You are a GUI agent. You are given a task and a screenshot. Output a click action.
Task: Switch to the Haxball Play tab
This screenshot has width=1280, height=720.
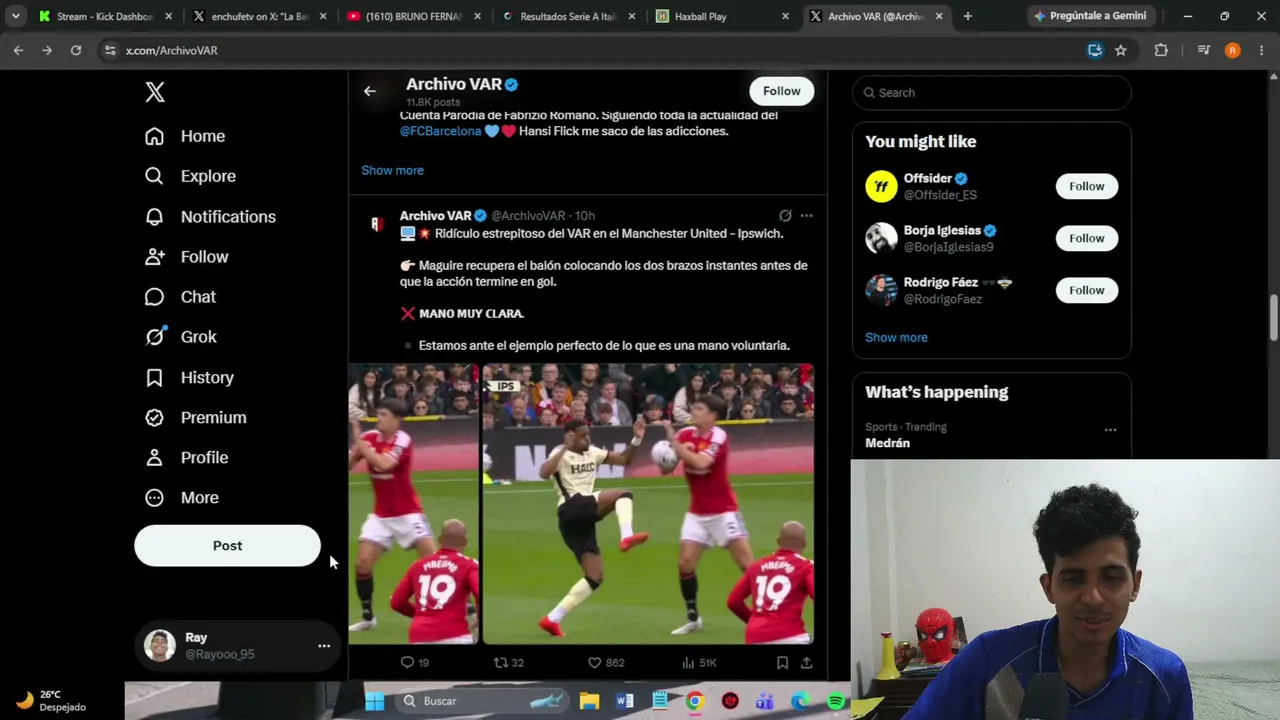pos(721,16)
